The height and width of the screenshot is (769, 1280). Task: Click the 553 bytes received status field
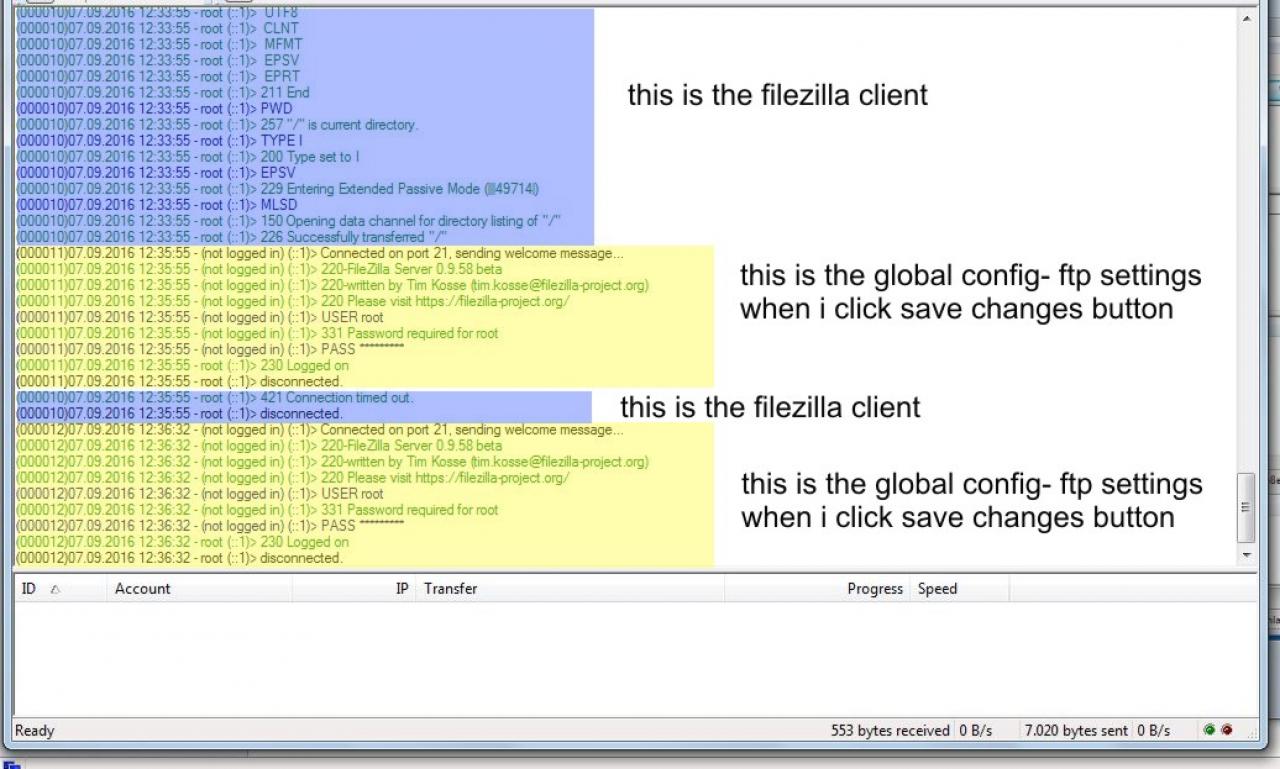pyautogui.click(x=890, y=731)
